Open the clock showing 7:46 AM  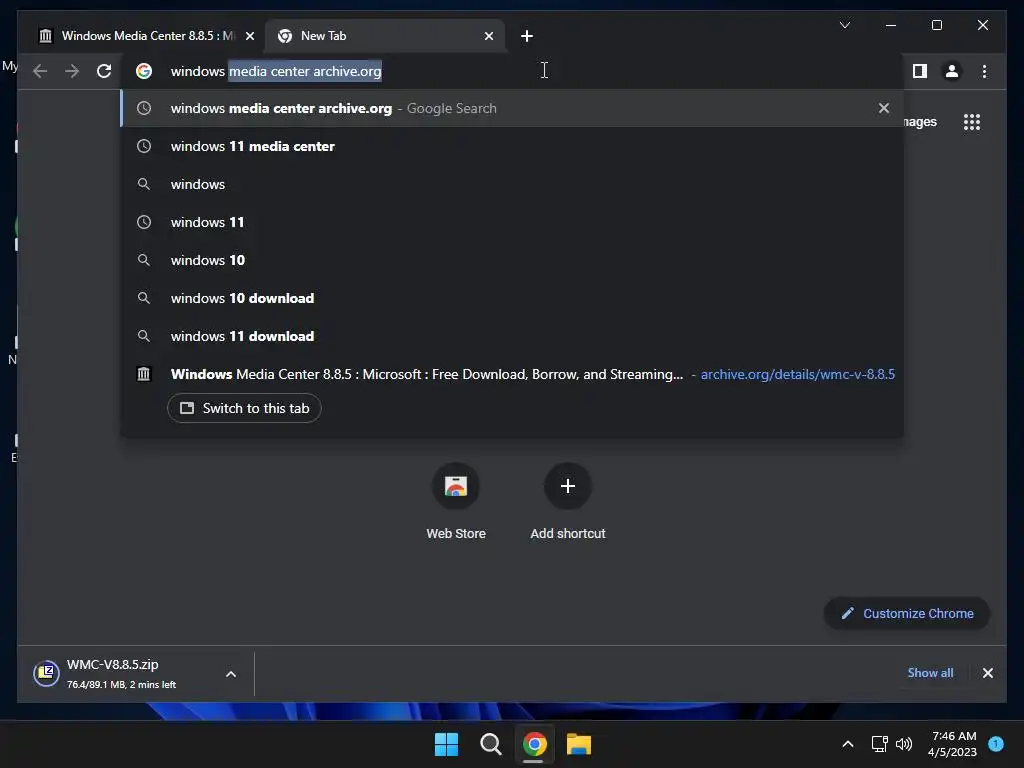pos(952,744)
